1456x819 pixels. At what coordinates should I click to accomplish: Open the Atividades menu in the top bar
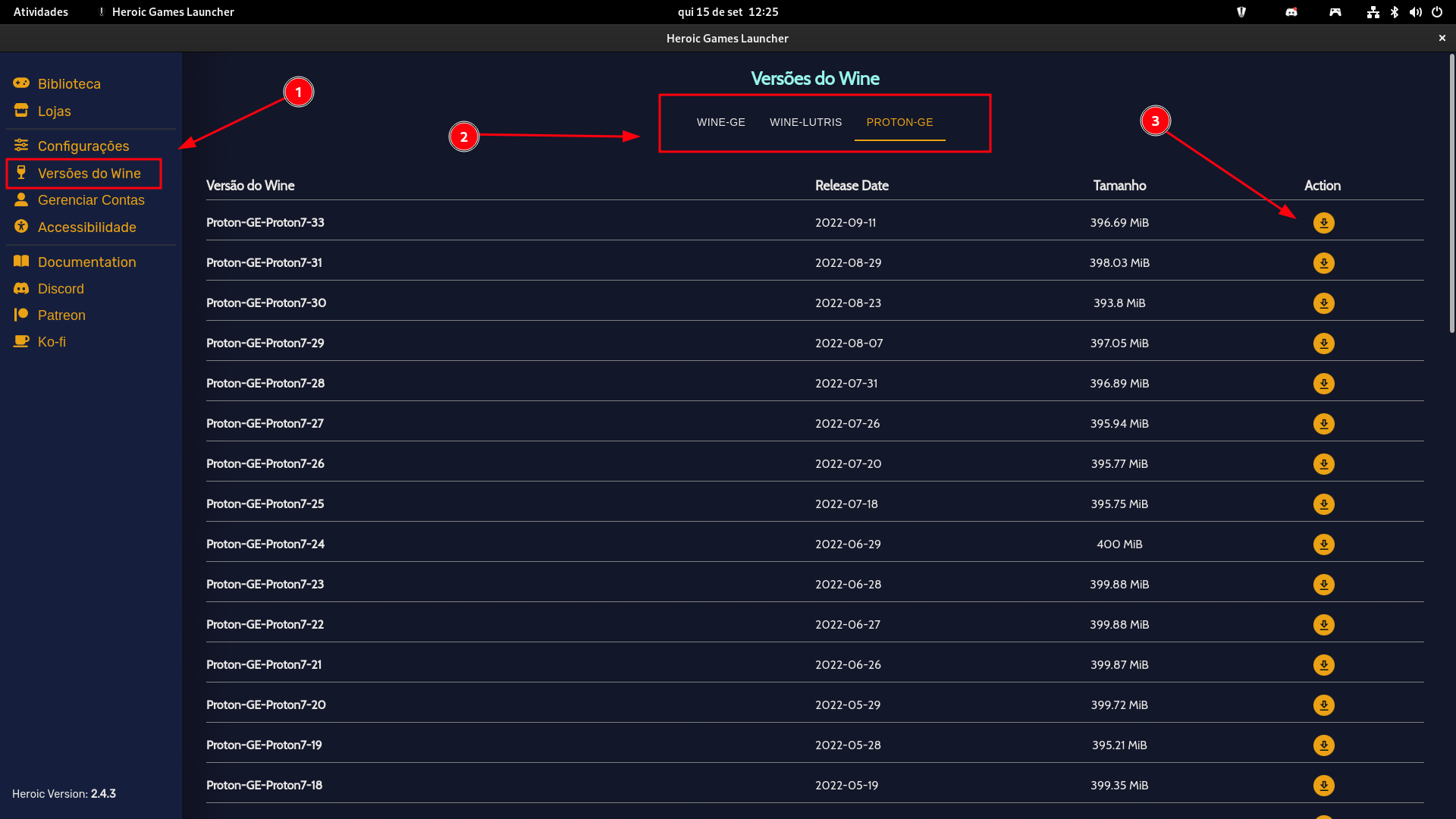(40, 11)
